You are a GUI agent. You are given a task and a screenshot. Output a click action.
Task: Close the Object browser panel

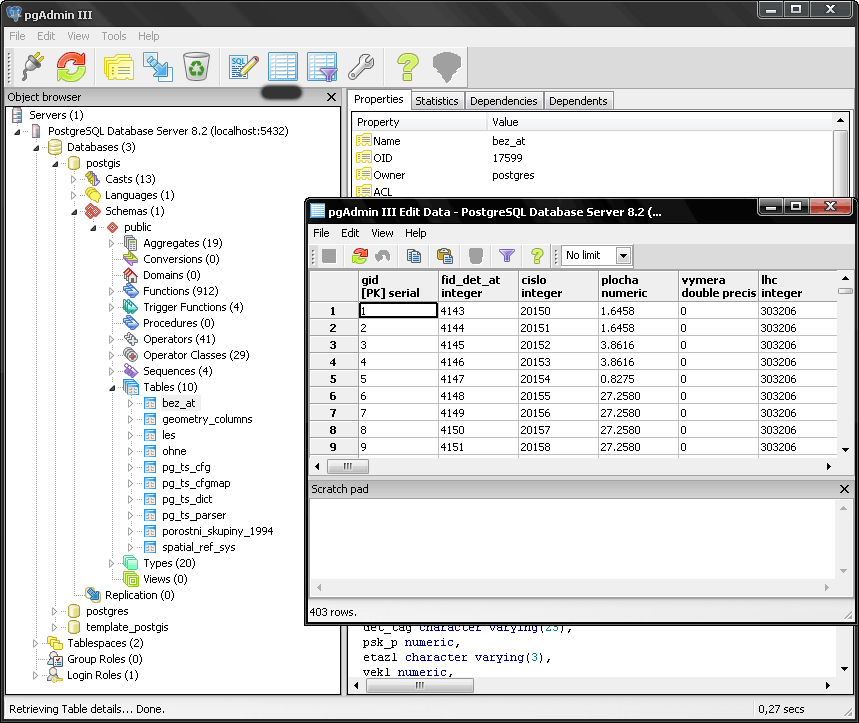[x=331, y=97]
